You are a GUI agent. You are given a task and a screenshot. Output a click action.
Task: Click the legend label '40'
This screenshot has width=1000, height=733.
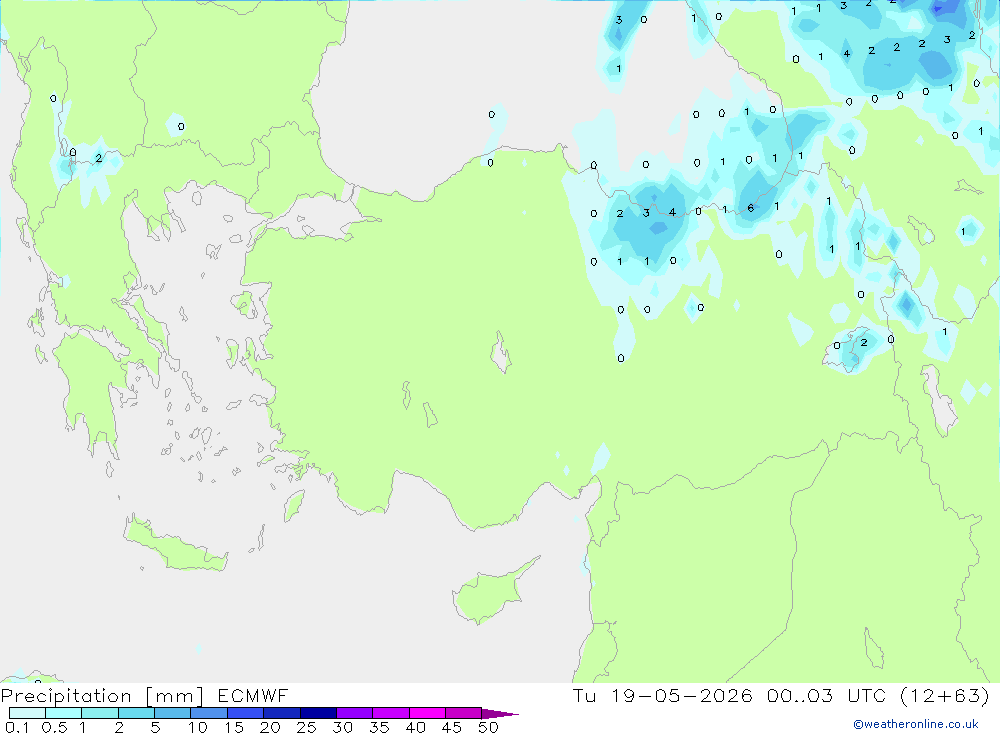416,727
